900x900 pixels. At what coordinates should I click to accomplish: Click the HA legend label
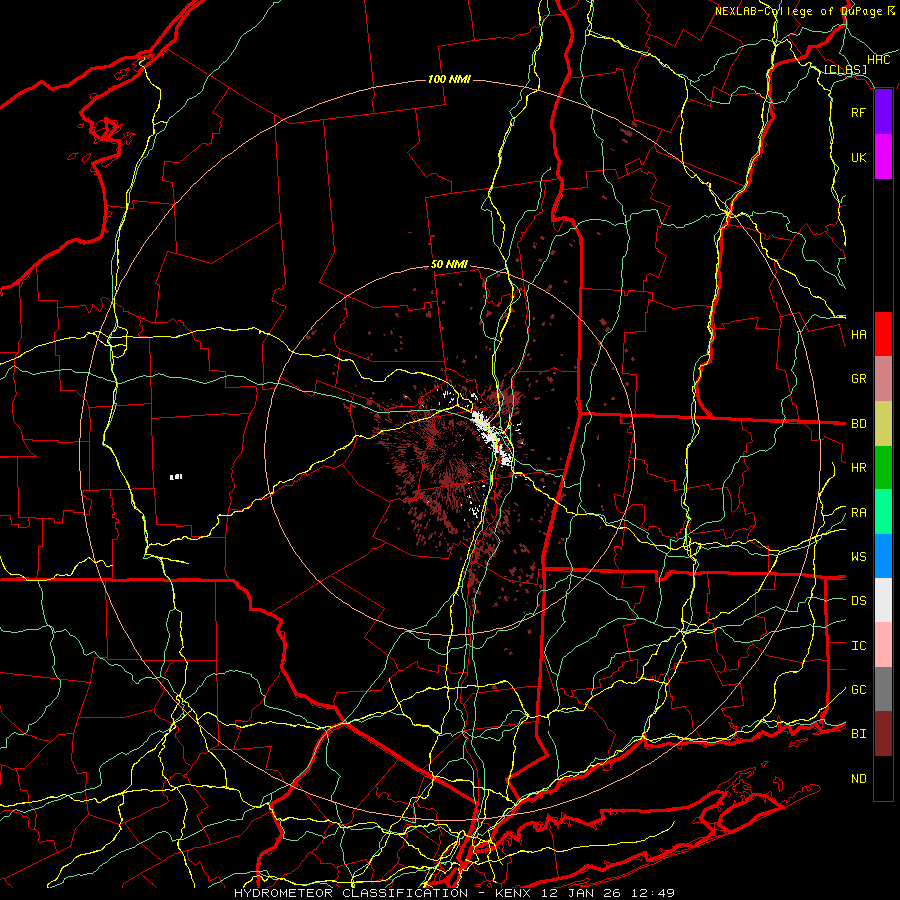pyautogui.click(x=858, y=335)
